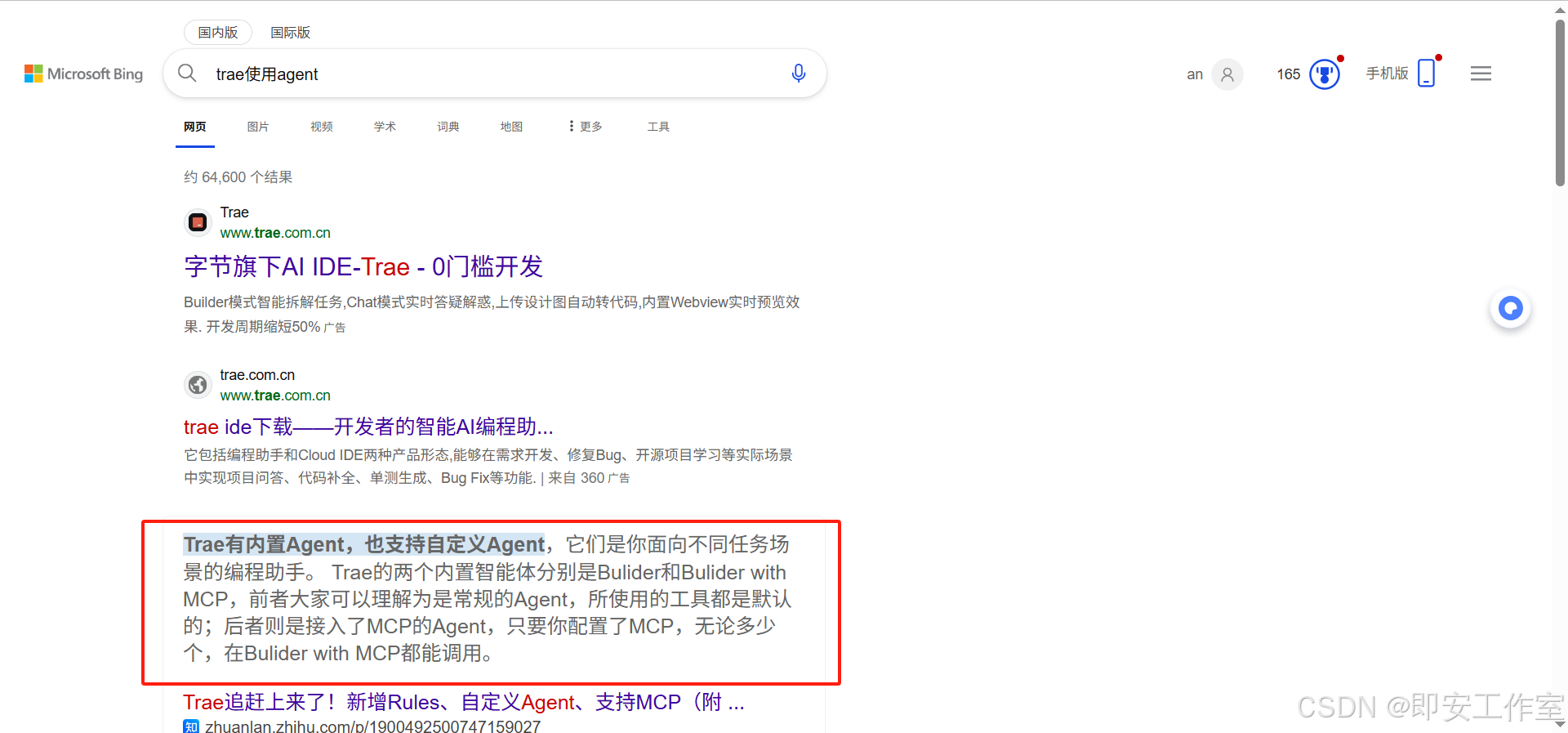Click the Trae site name label
The height and width of the screenshot is (733, 1568).
click(234, 212)
